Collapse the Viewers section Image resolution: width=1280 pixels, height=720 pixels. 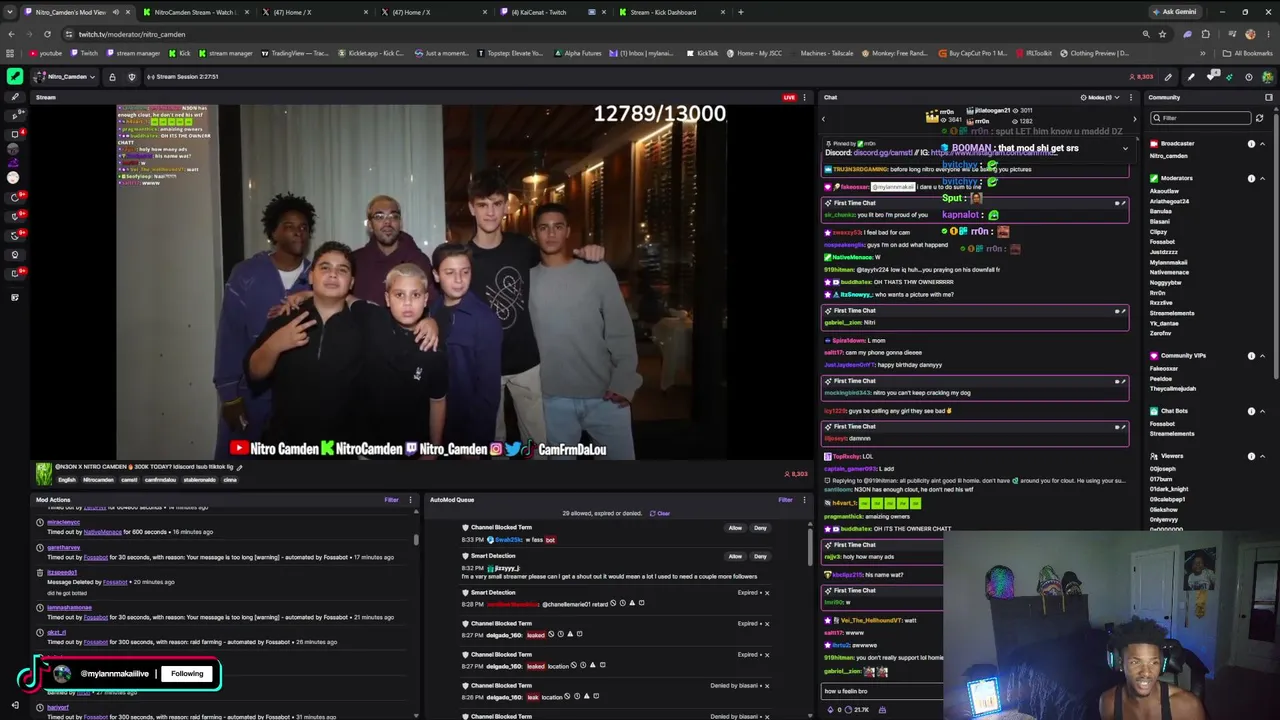coord(1262,456)
